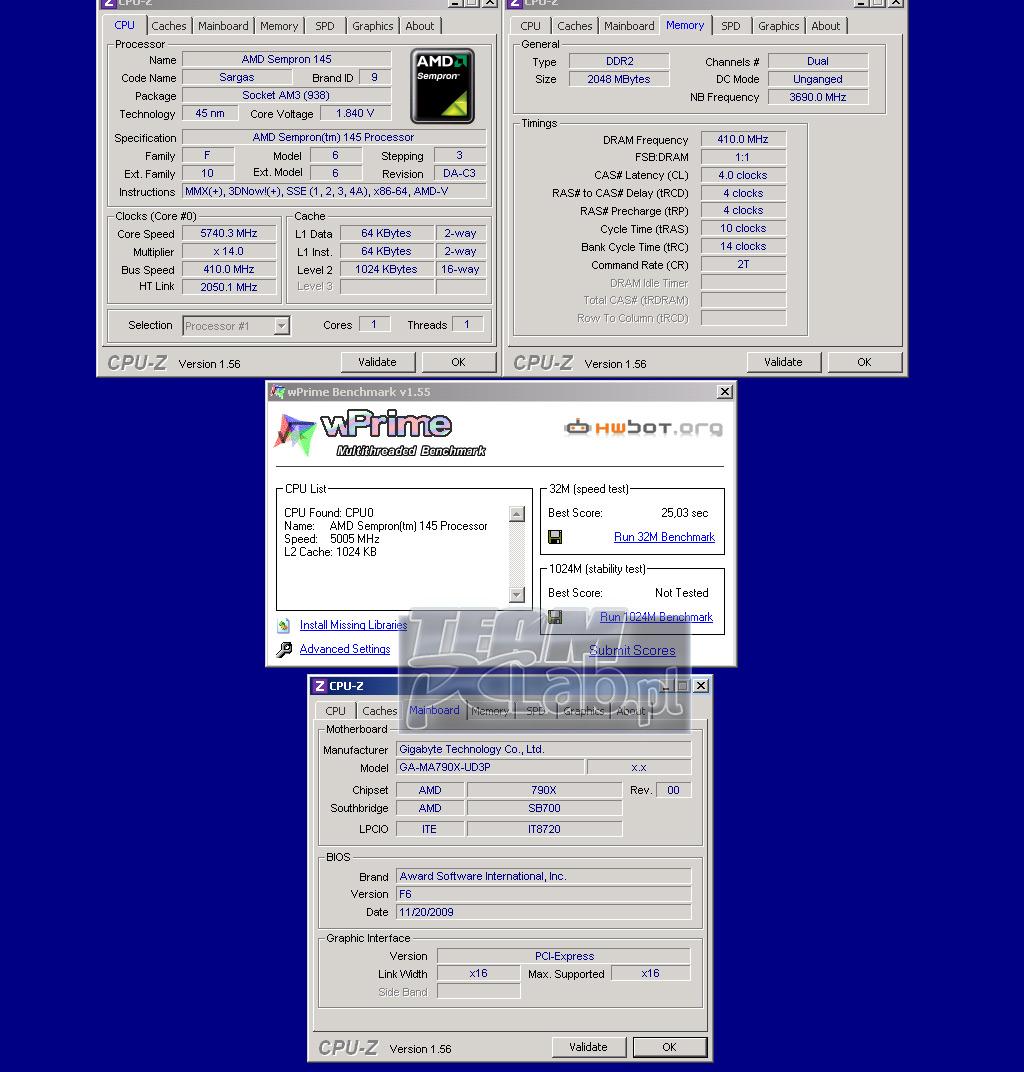Screen dimensions: 1024x1072
Task: Click the HWBOT.org logo
Action: 643,428
